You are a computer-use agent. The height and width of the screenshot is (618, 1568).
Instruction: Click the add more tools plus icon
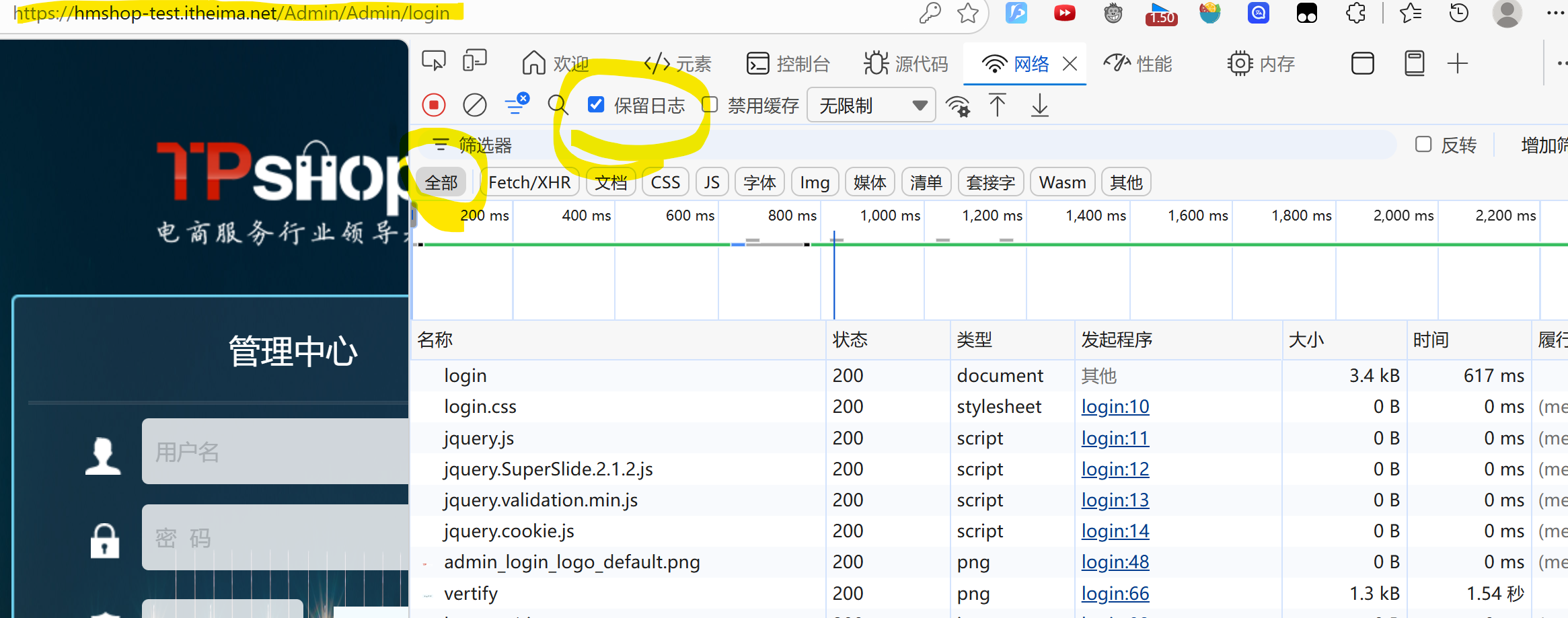click(x=1458, y=64)
